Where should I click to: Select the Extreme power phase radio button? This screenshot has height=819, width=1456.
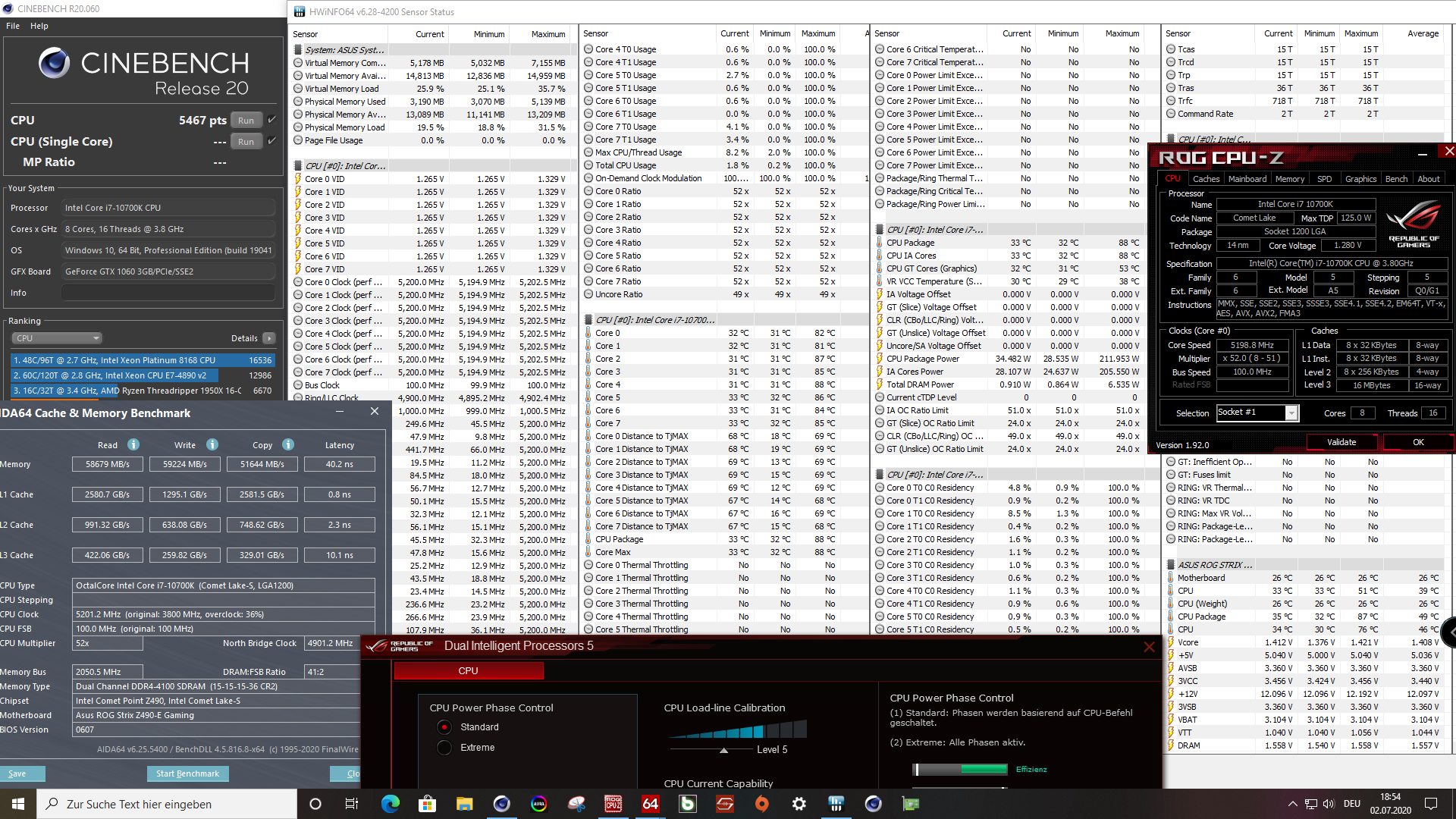coord(444,748)
